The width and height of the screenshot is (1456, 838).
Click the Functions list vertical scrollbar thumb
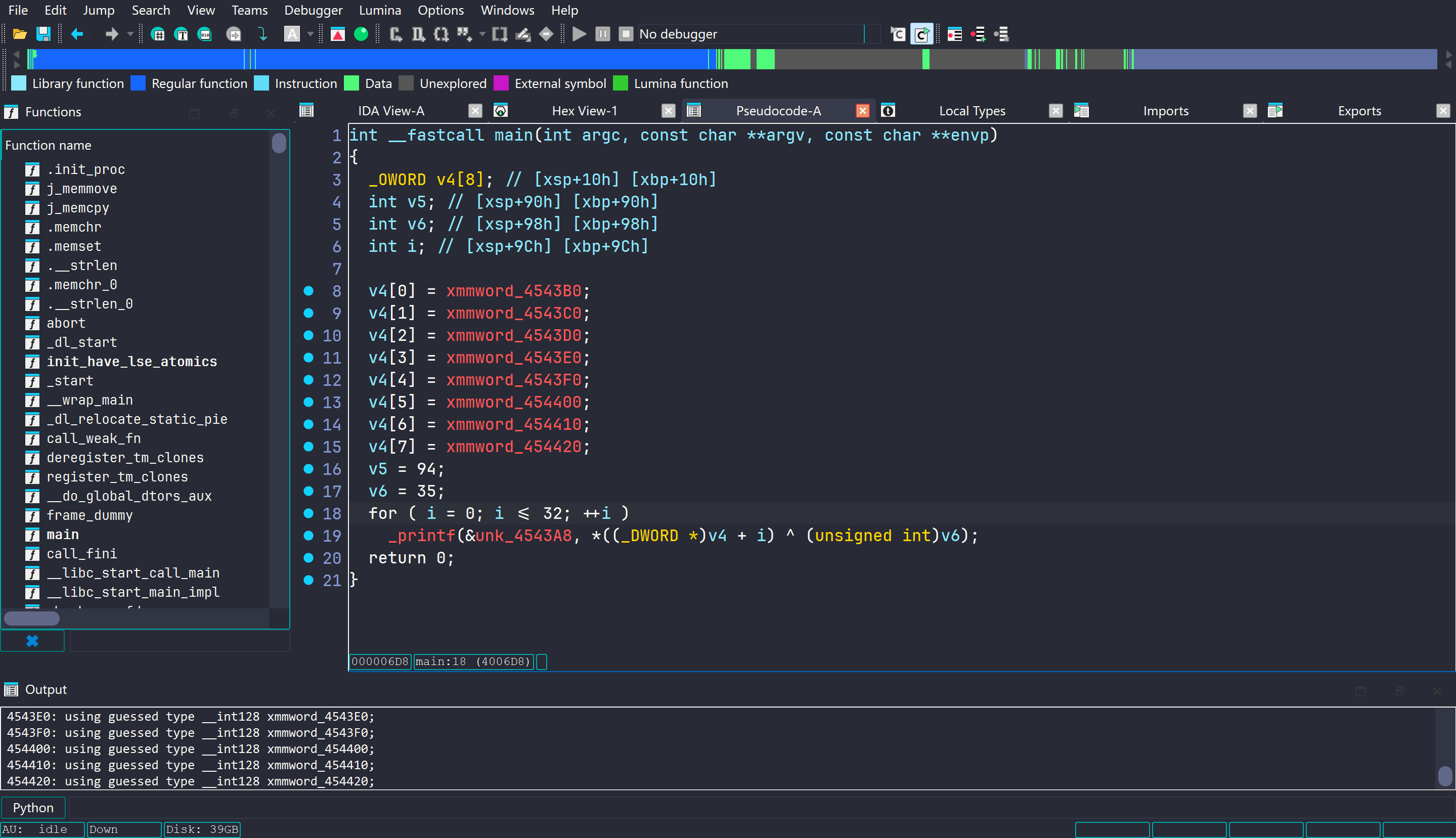[279, 143]
